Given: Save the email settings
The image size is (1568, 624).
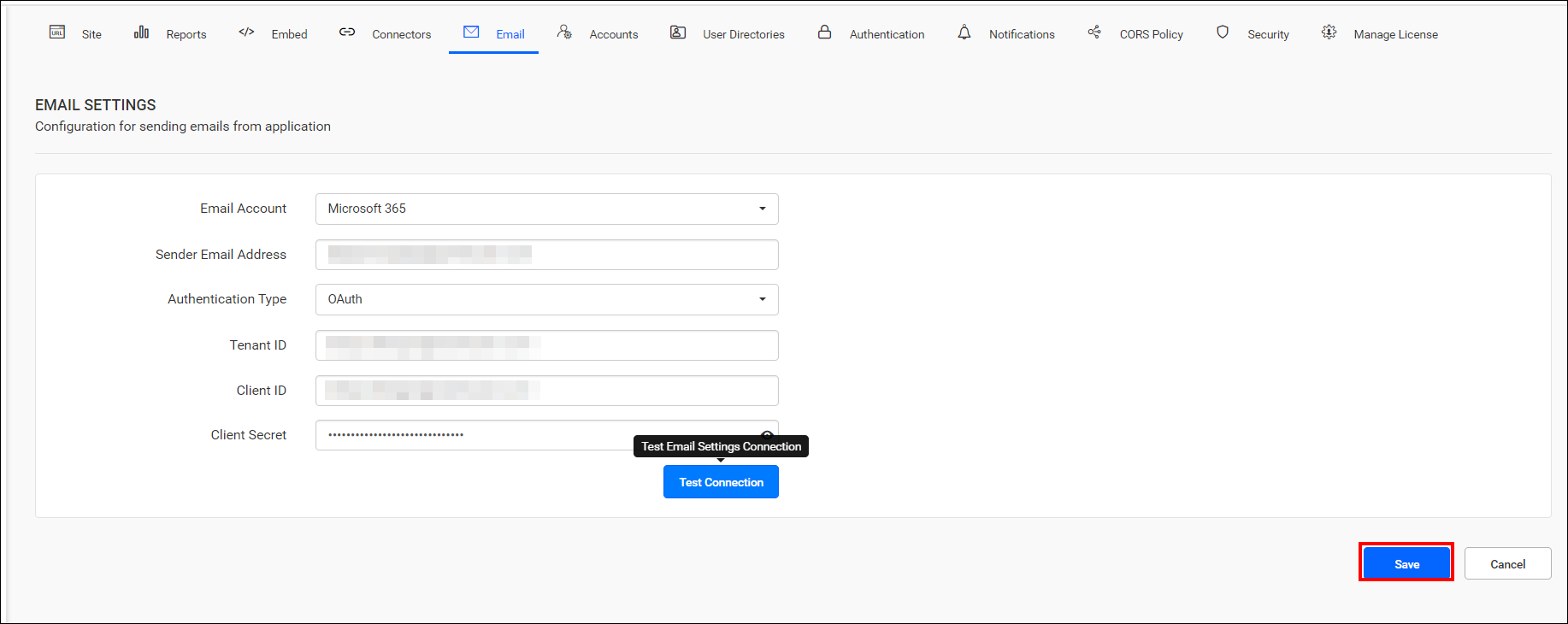Looking at the screenshot, I should pos(1406,563).
